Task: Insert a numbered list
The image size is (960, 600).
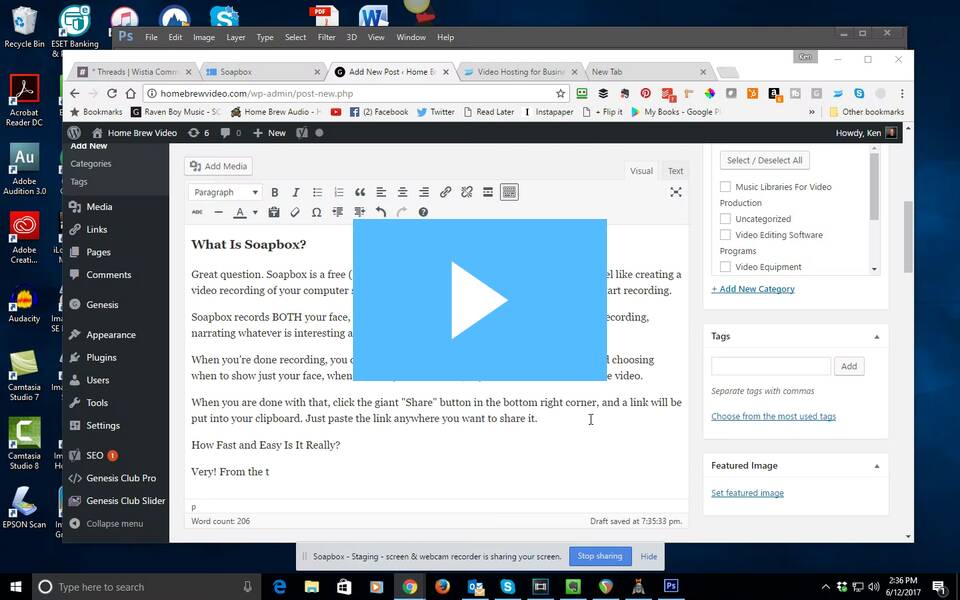Action: pyautogui.click(x=339, y=192)
